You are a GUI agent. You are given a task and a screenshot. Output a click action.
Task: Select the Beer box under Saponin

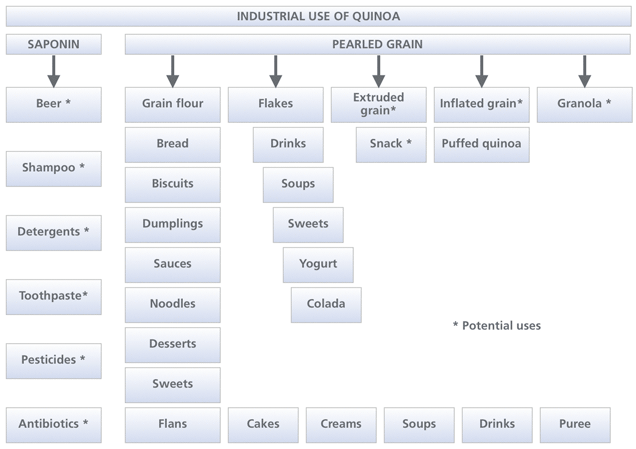coord(54,104)
